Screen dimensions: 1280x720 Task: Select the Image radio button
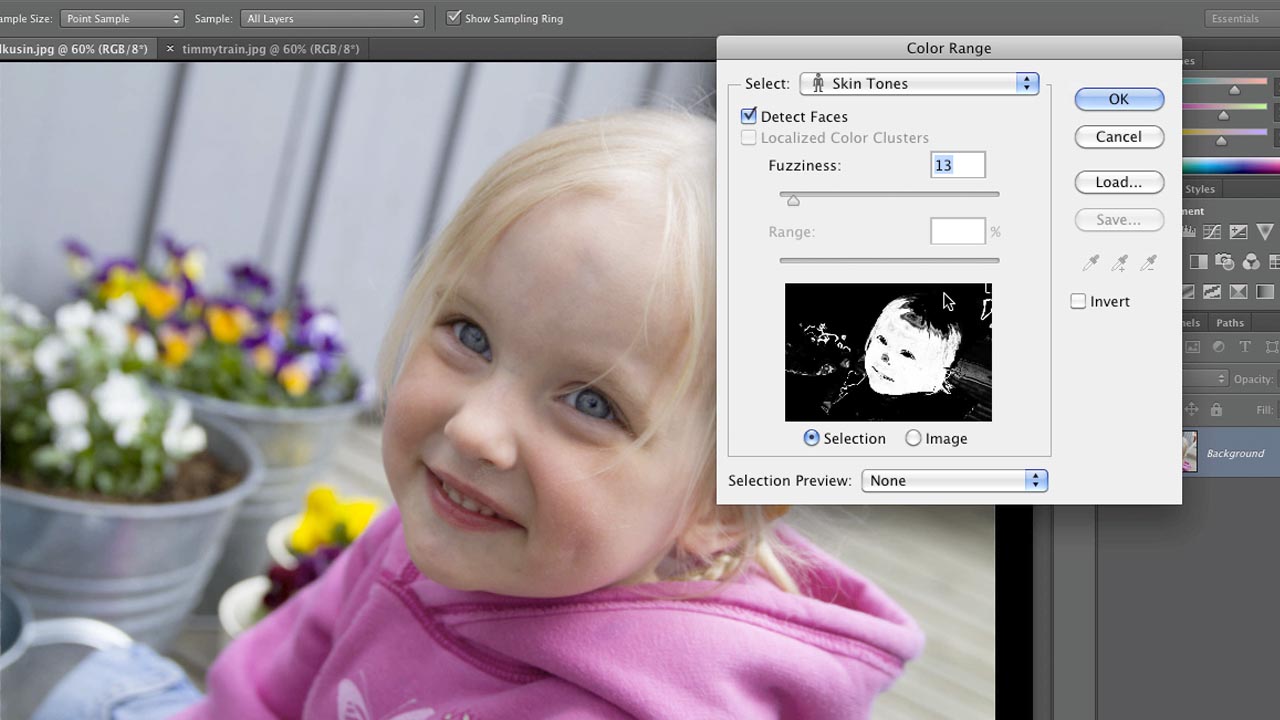click(913, 438)
